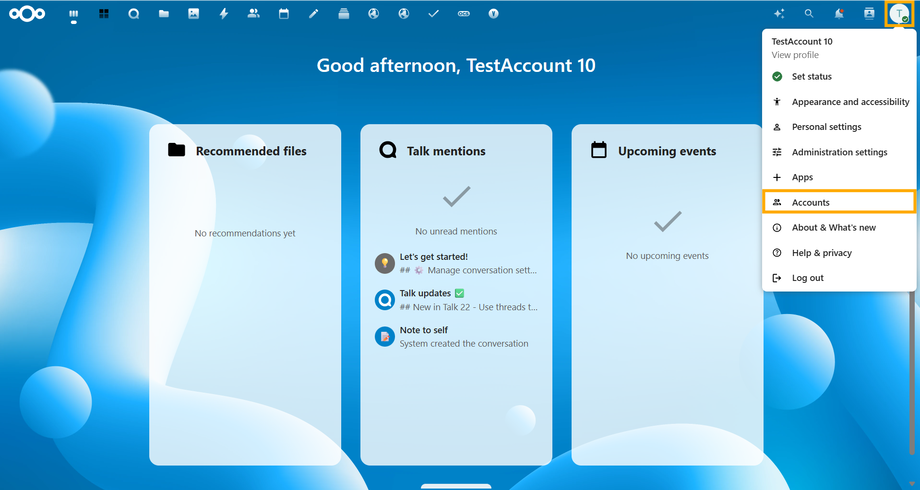Open the Assistant sparkles icon

pyautogui.click(x=779, y=13)
